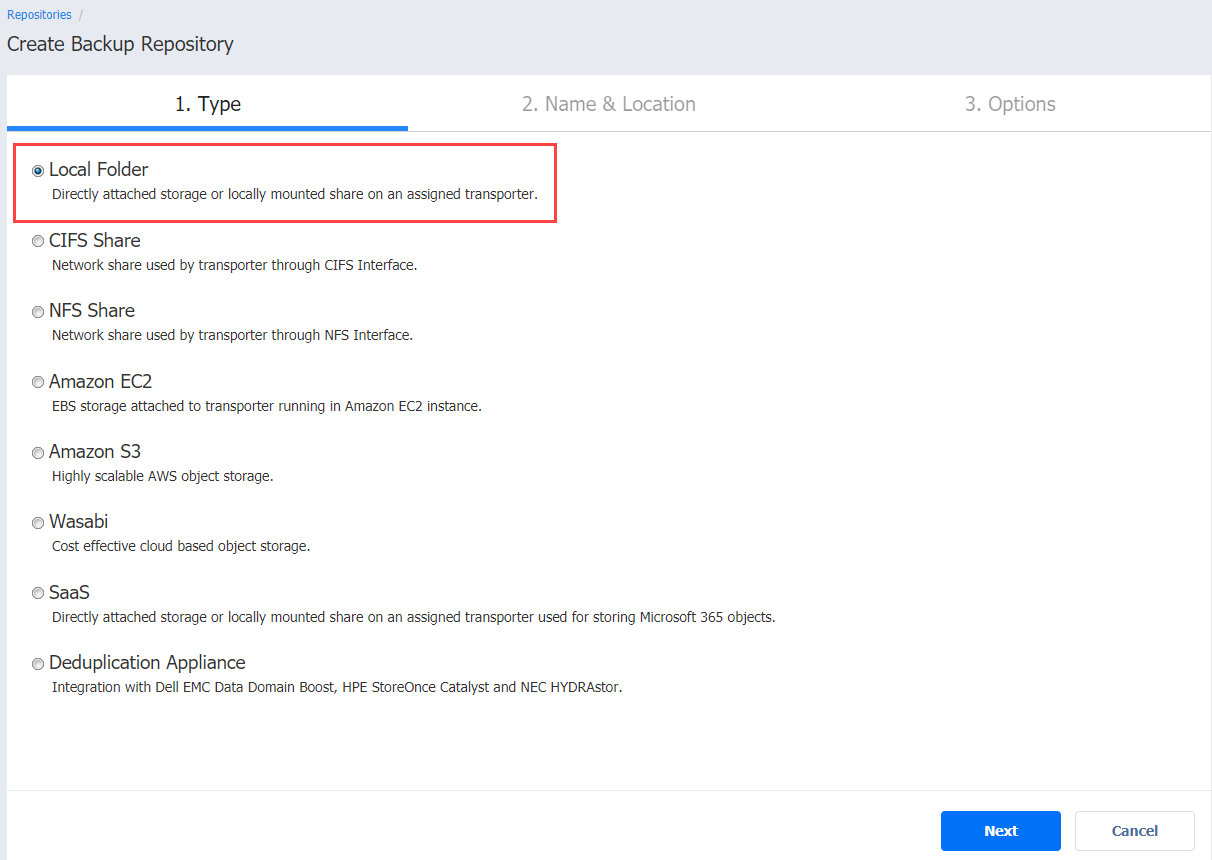Select Wasabi cloud storage option
The image size is (1212, 860).
point(38,522)
